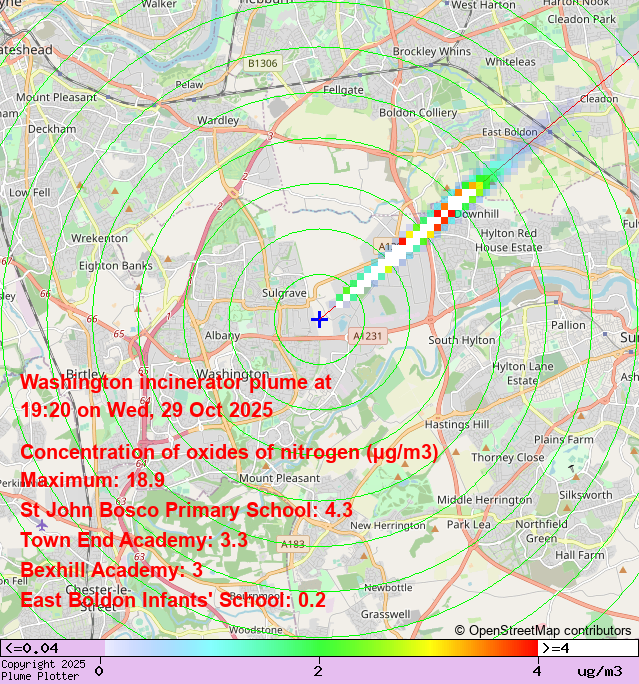The image size is (639, 684).
Task: Click the B1306 road shield
Action: (x=262, y=63)
